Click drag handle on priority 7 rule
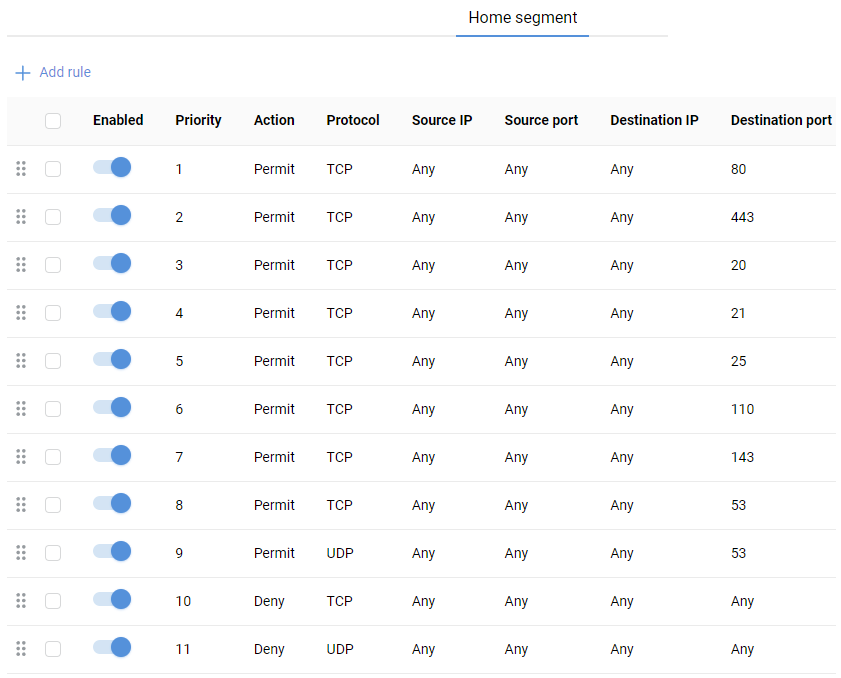This screenshot has height=678, width=841. click(21, 457)
